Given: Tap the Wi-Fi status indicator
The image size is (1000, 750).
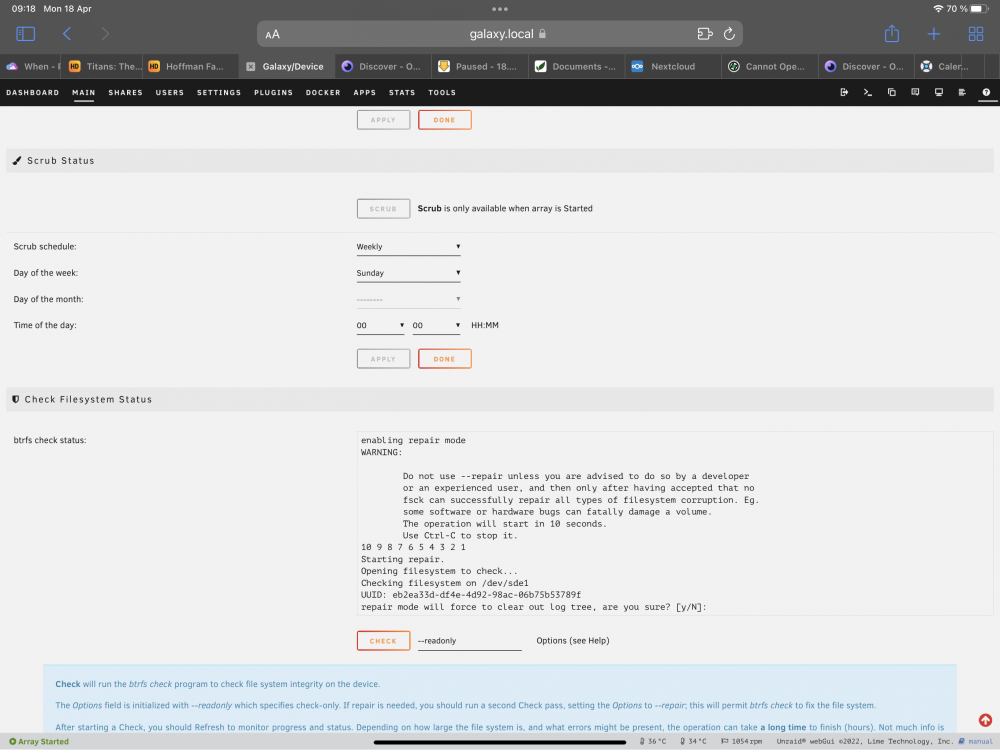Looking at the screenshot, I should pyautogui.click(x=938, y=9).
